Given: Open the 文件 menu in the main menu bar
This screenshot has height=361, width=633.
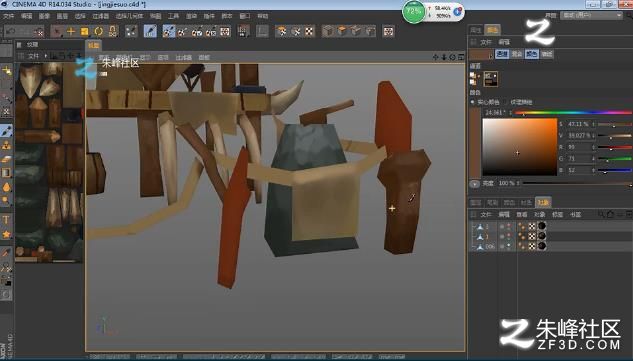Looking at the screenshot, I should pyautogui.click(x=8, y=16).
